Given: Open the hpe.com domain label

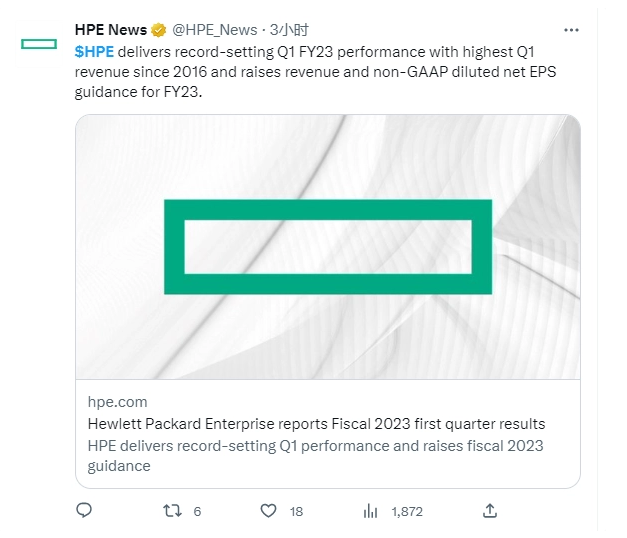Looking at the screenshot, I should click(x=117, y=402).
